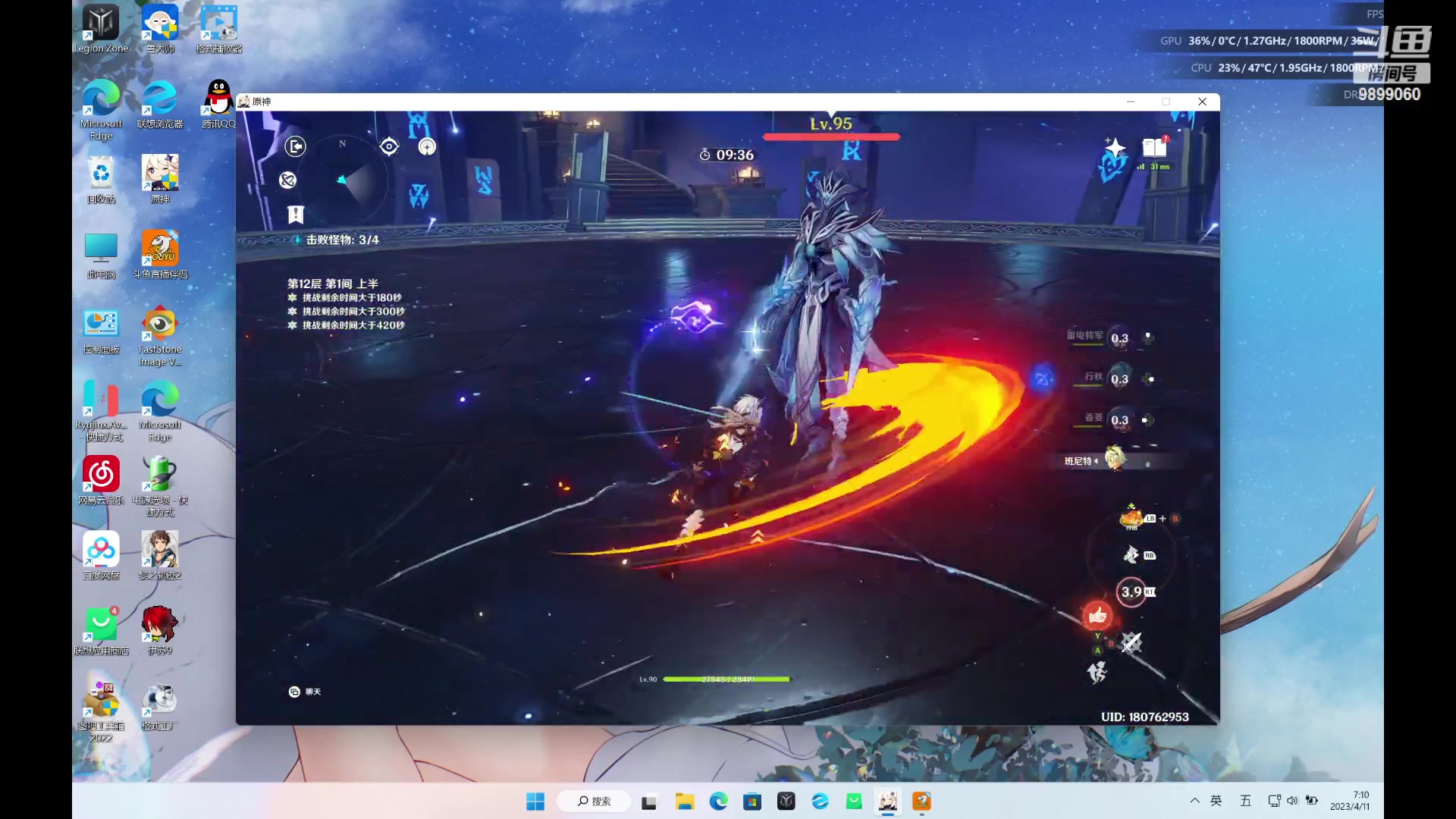Open the bookmark alert icon below minimap
Image resolution: width=1456 pixels, height=819 pixels.
point(296,215)
